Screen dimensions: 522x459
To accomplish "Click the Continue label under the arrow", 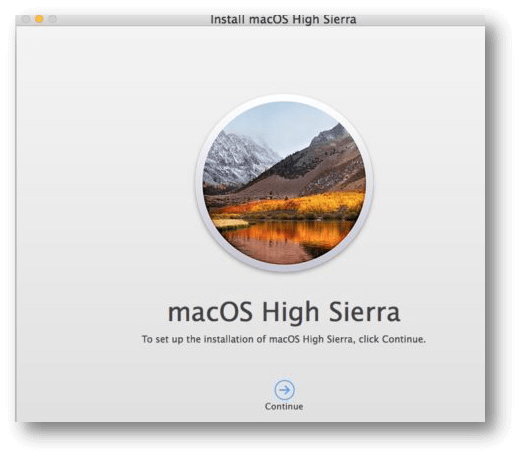I will click(284, 406).
